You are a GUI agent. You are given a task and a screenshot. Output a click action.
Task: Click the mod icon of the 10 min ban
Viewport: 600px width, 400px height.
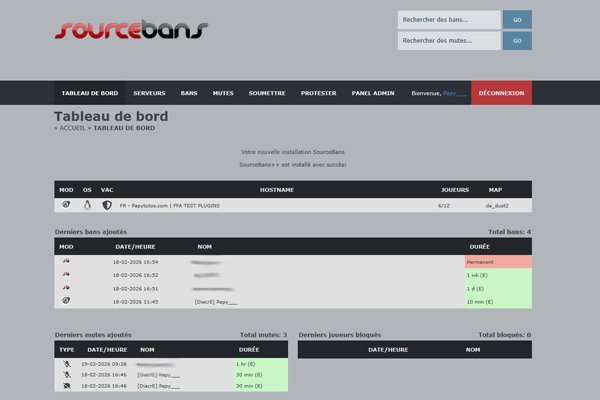[x=66, y=300]
